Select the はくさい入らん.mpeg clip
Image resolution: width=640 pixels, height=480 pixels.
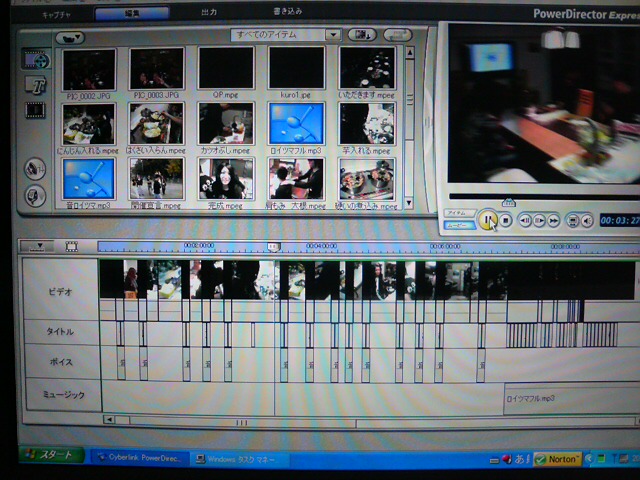tap(157, 124)
